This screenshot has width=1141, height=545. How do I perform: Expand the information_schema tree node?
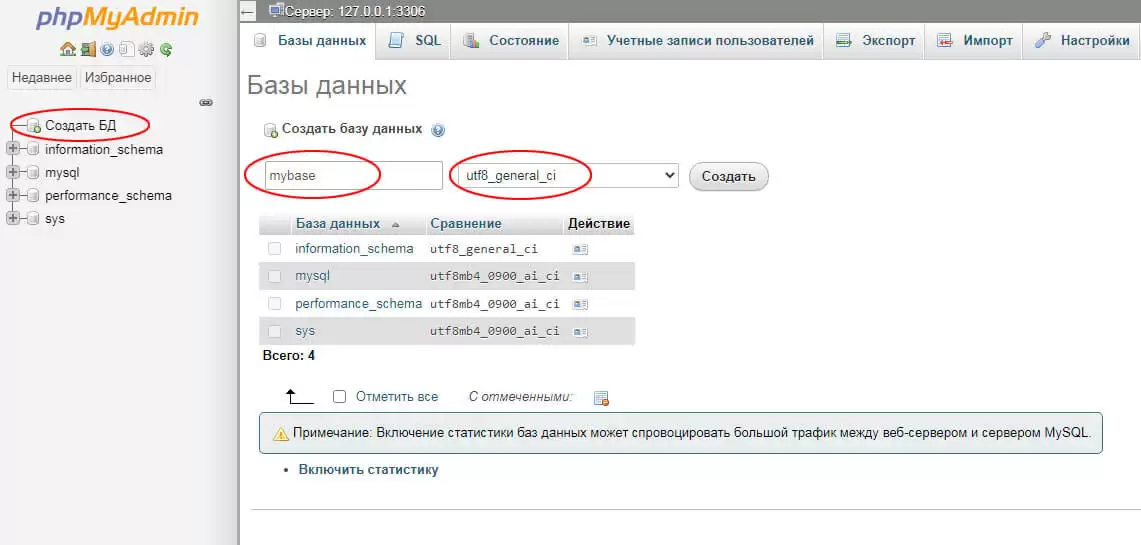coord(13,149)
